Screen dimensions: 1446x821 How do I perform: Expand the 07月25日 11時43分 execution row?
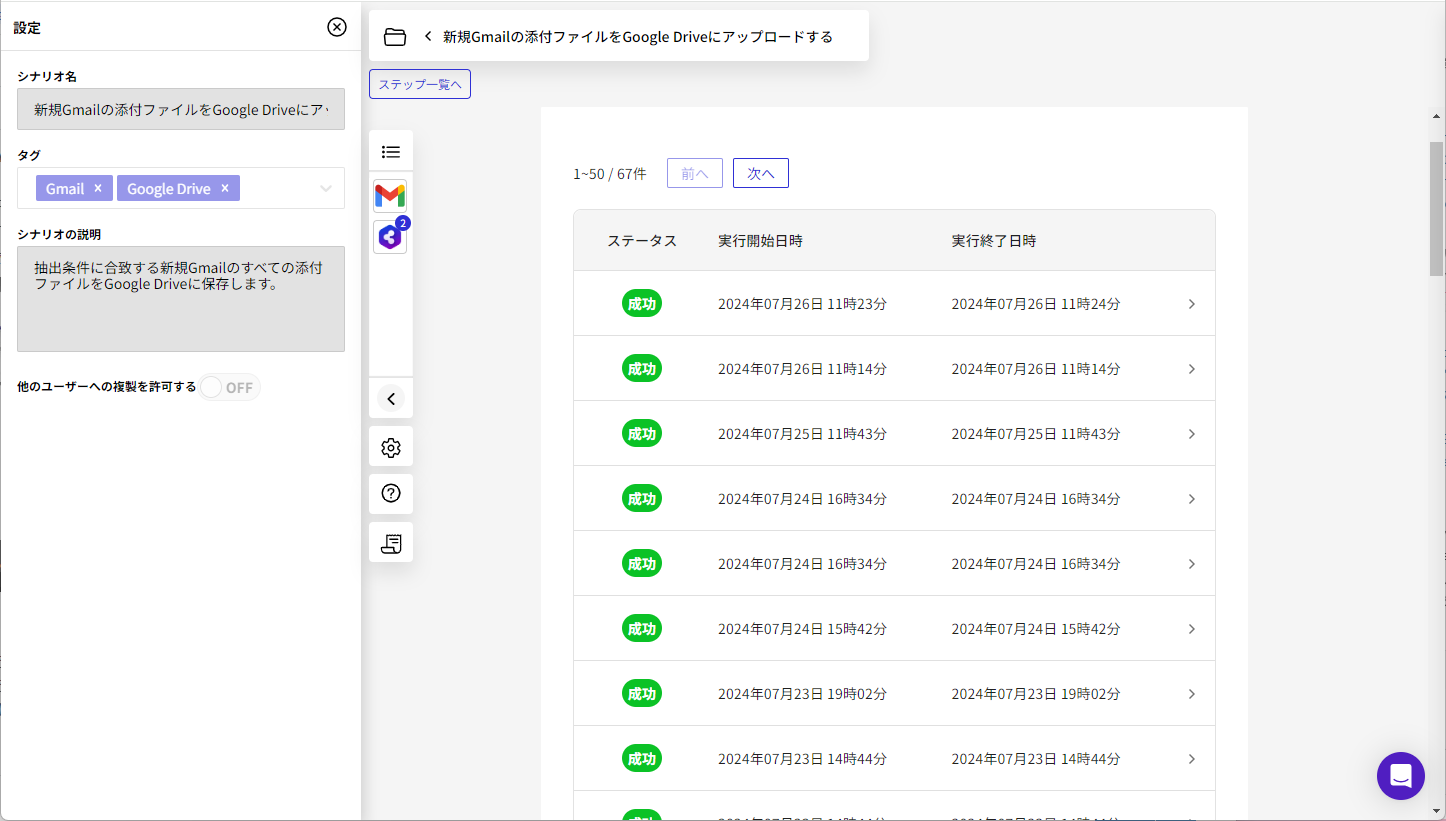1191,434
